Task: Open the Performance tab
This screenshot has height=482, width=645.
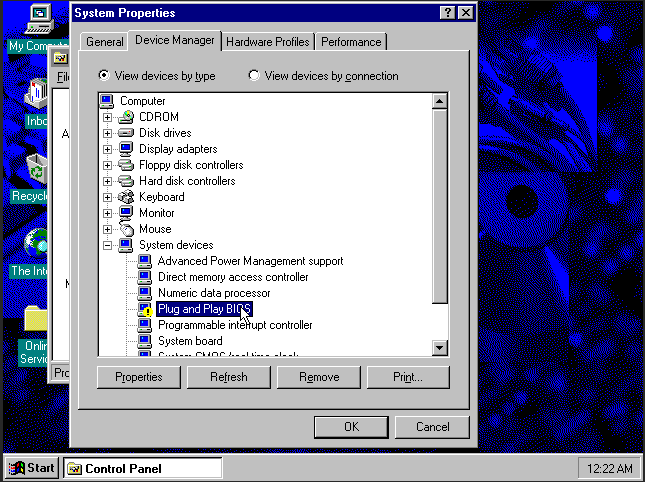Action: pyautogui.click(x=351, y=42)
